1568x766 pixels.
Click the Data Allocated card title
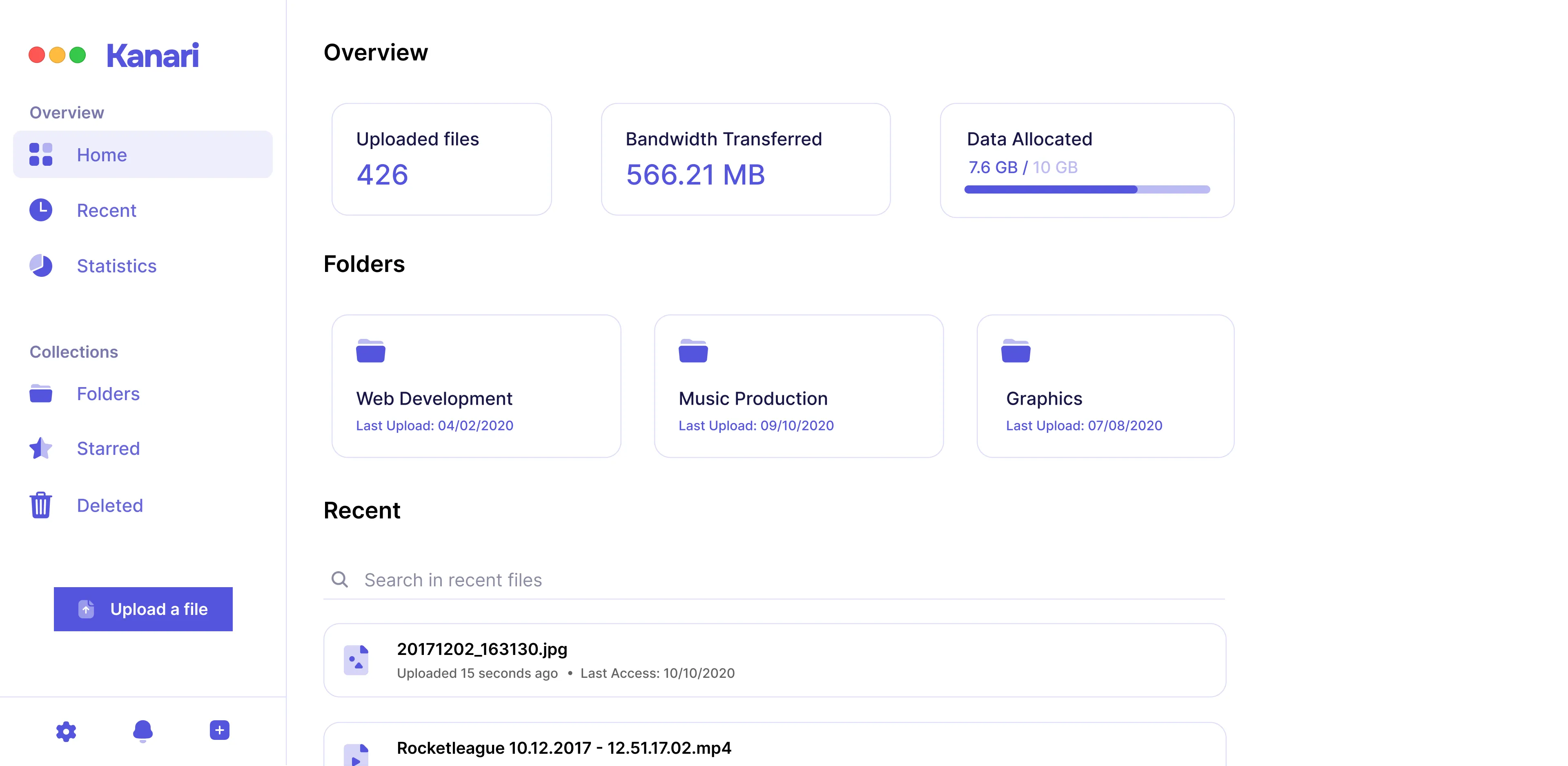(1029, 139)
